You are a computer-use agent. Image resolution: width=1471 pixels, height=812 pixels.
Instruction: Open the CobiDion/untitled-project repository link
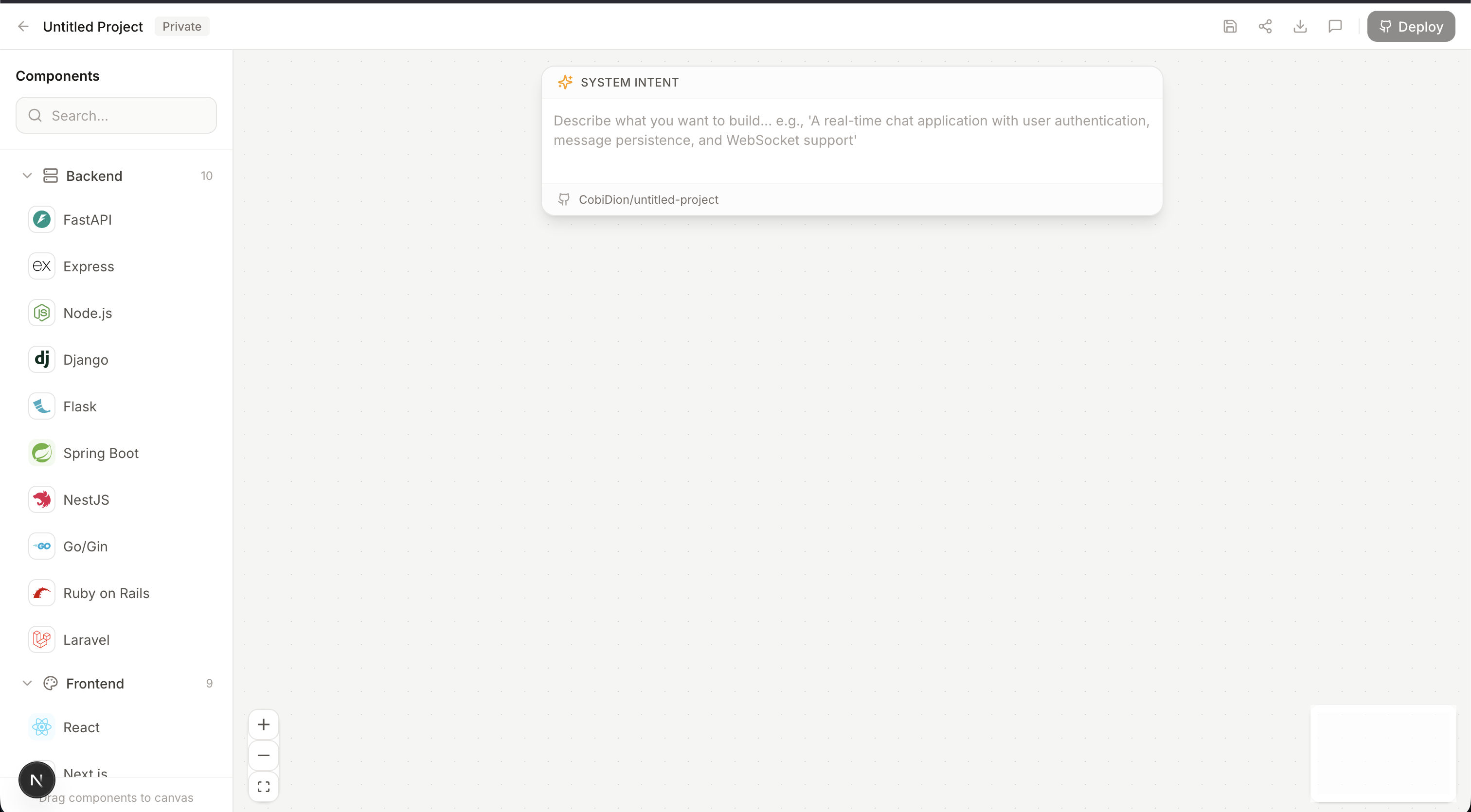(x=648, y=200)
